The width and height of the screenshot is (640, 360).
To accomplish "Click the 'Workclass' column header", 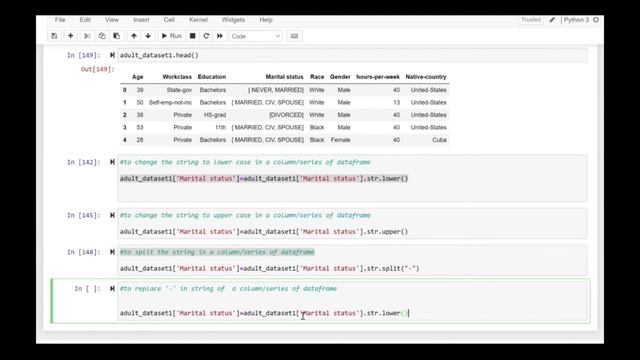I will pyautogui.click(x=177, y=77).
